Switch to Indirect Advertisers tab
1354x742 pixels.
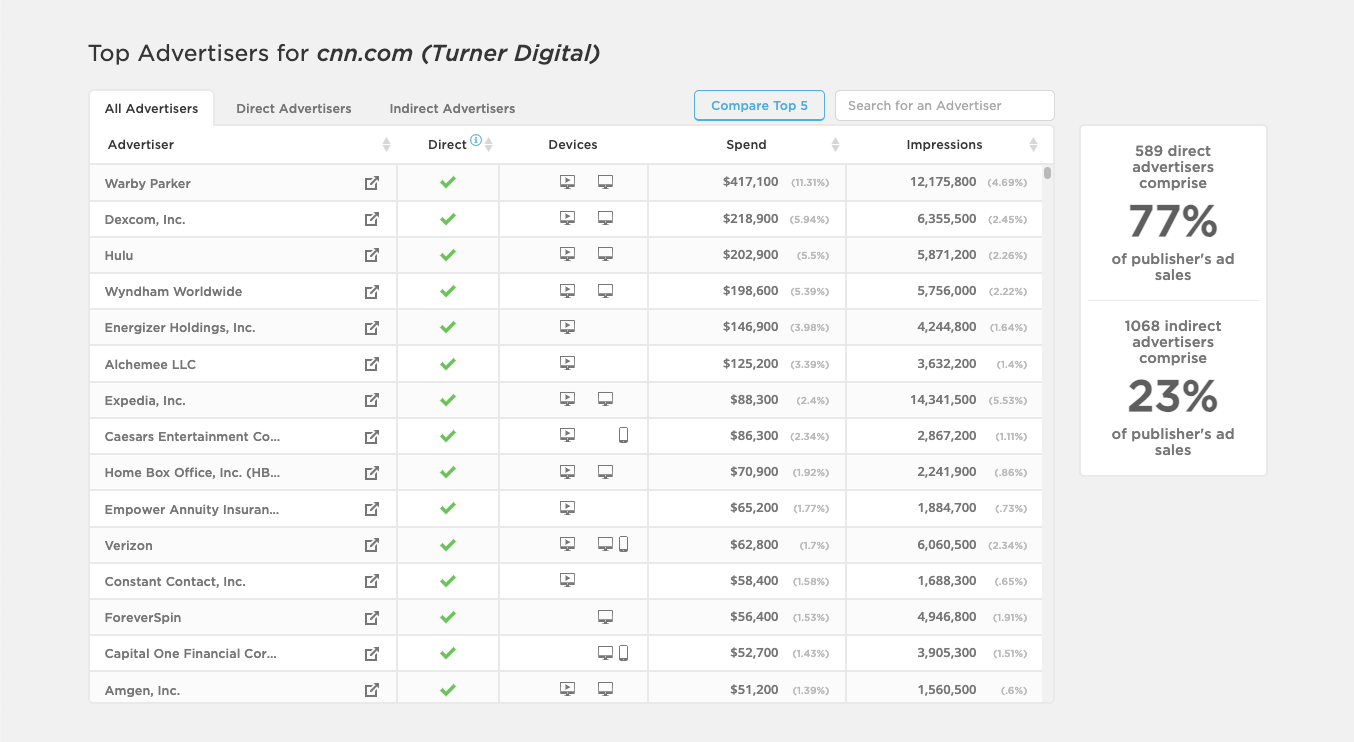[x=452, y=108]
